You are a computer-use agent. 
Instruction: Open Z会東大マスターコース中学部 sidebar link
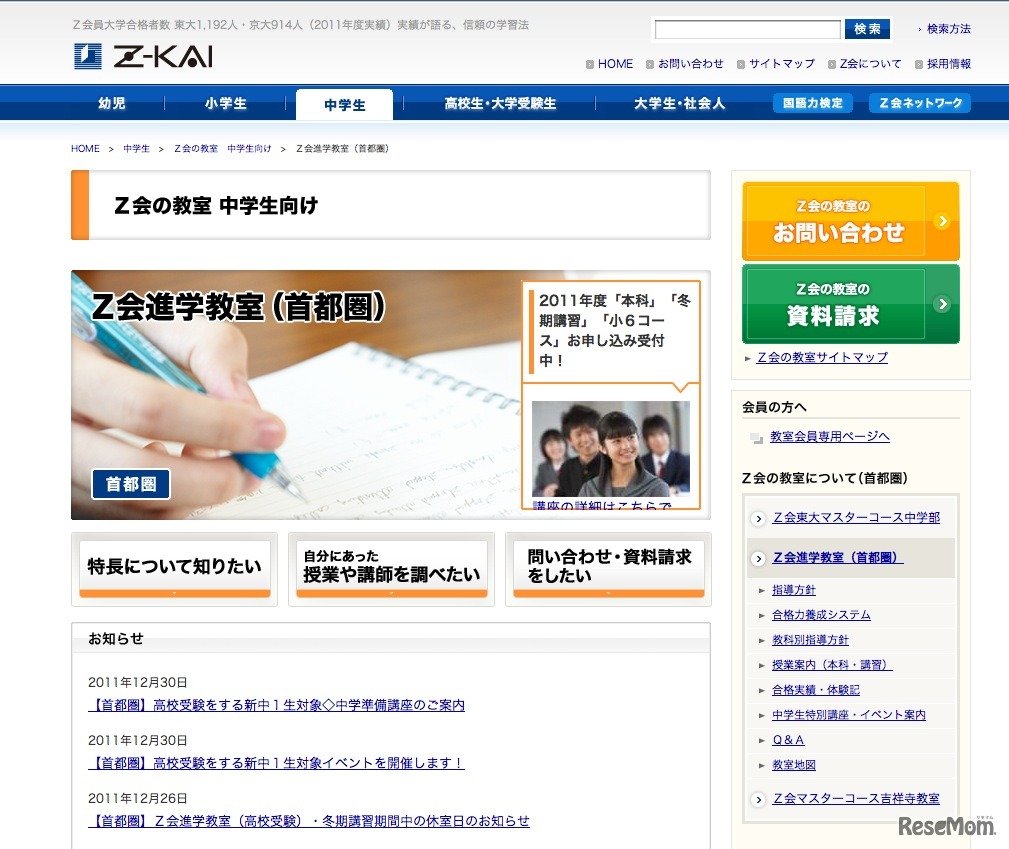pyautogui.click(x=856, y=518)
